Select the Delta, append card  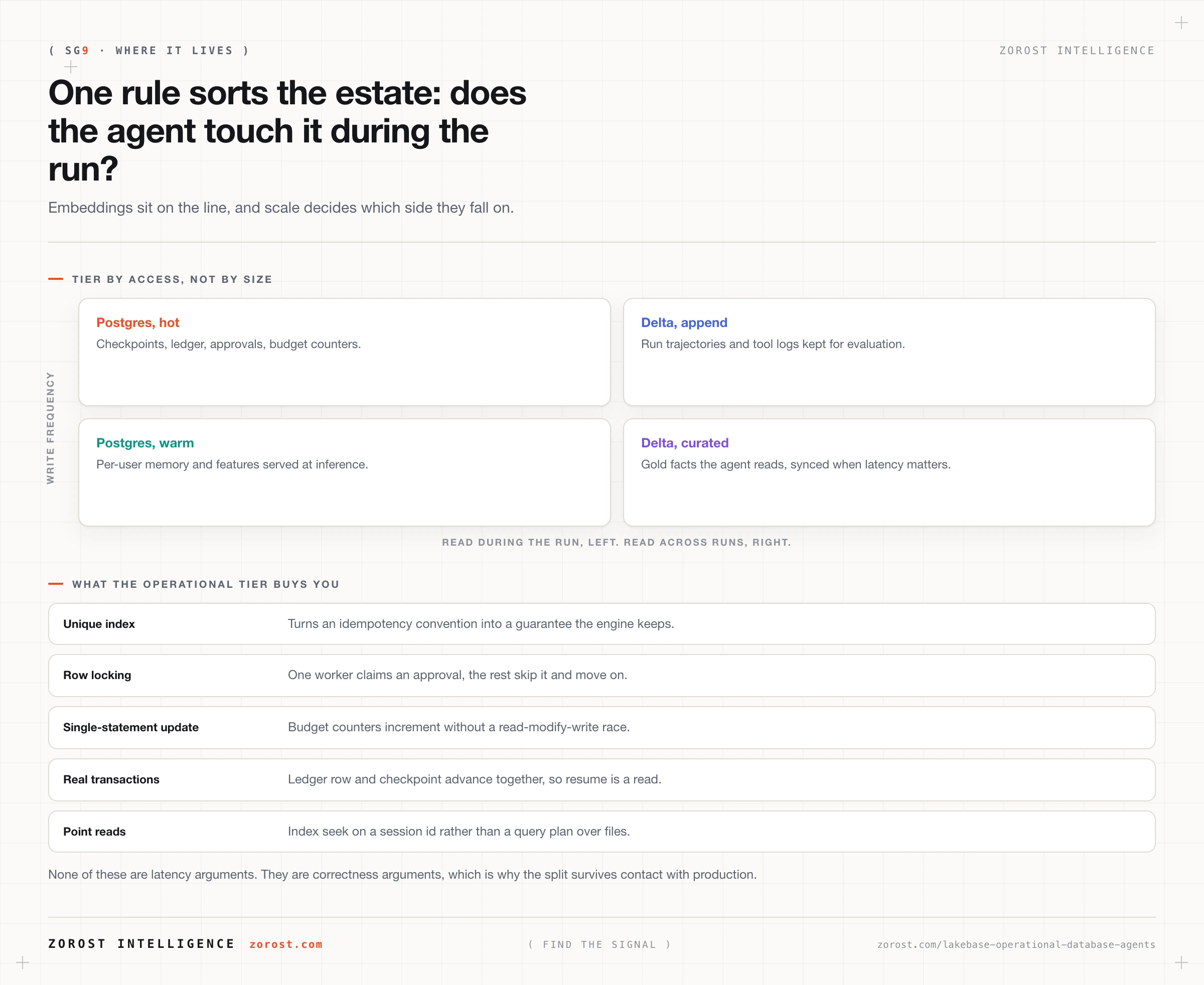tap(889, 352)
